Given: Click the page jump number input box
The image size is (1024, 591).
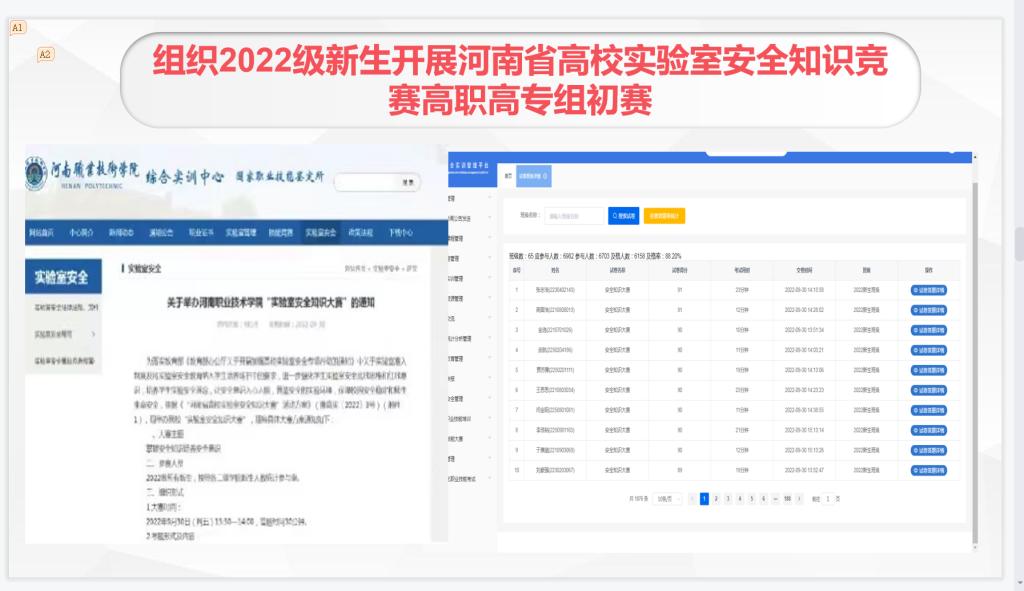Looking at the screenshot, I should point(826,498).
